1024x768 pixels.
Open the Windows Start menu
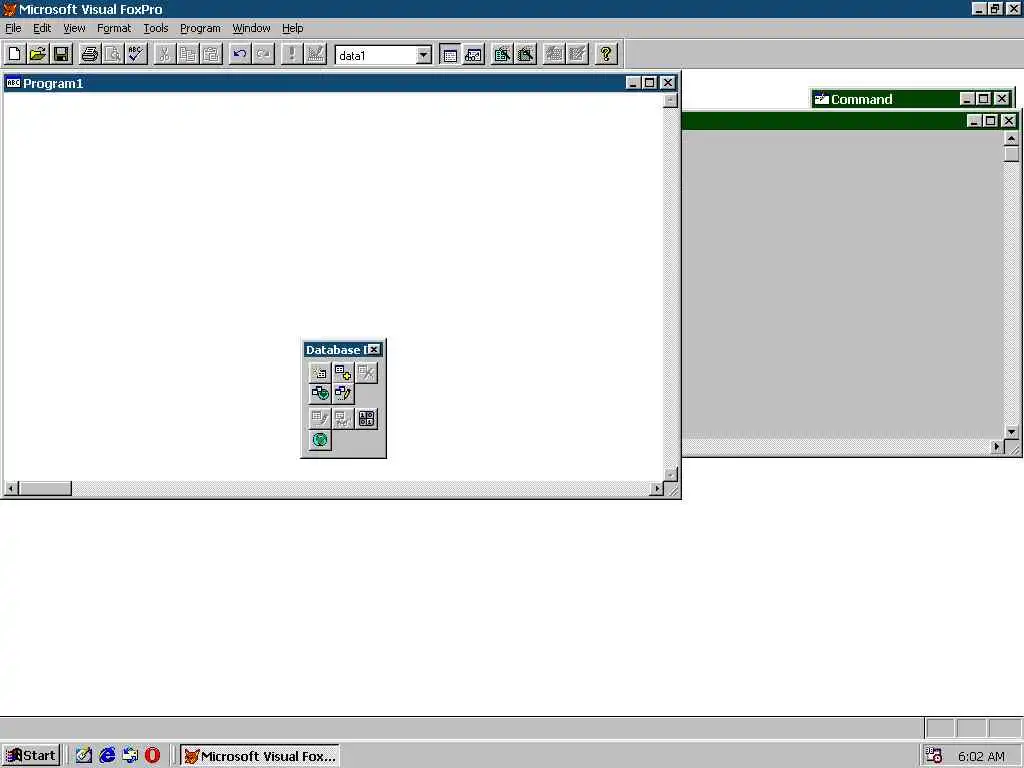point(30,756)
